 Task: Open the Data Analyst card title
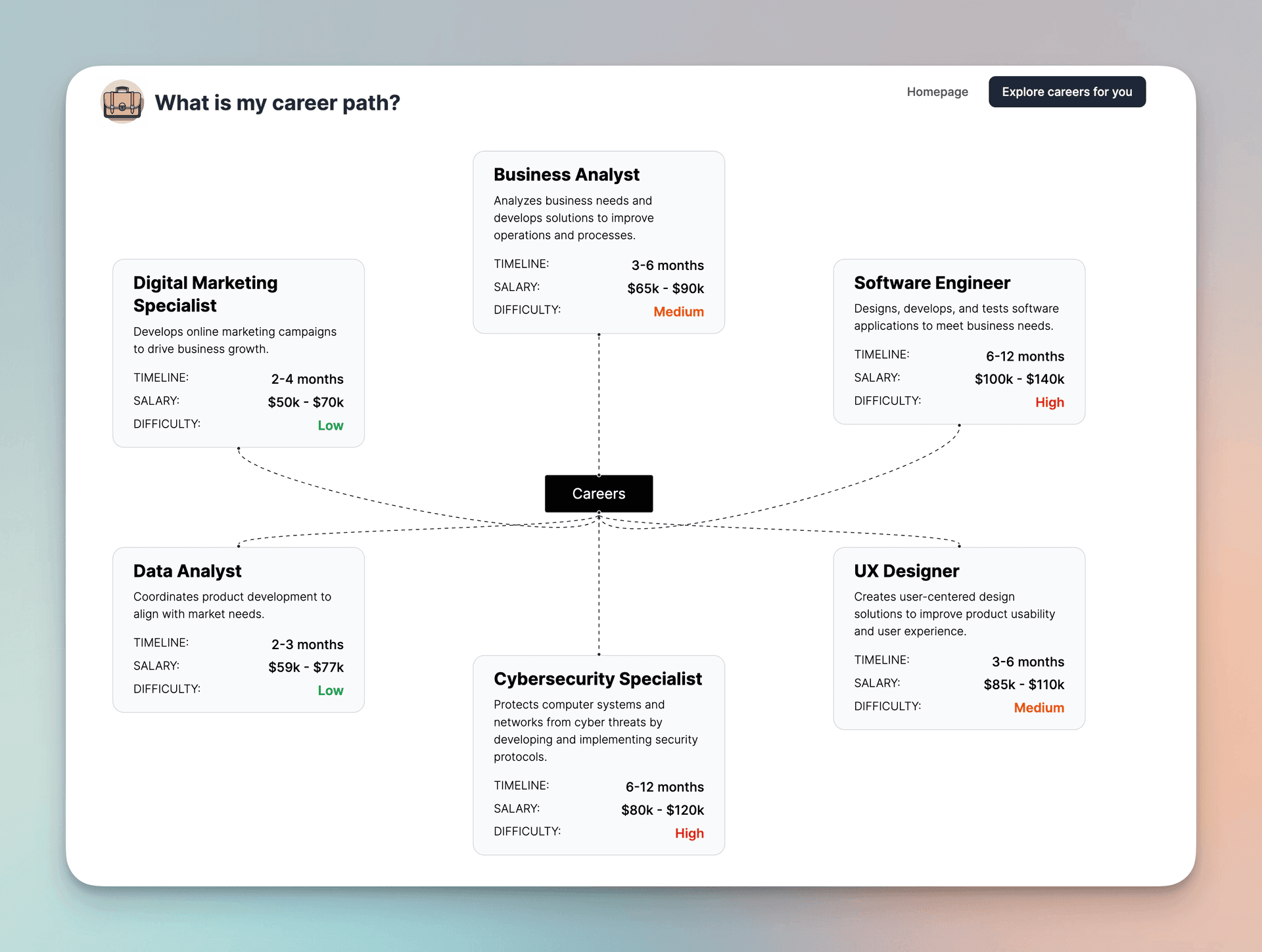pyautogui.click(x=187, y=571)
